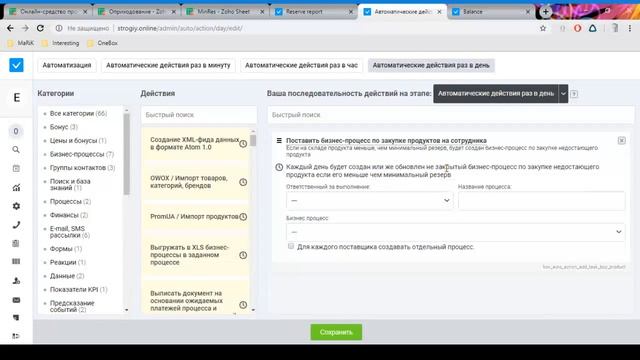Open the 'Ответственный за выполнение' dropdown
The height and width of the screenshot is (360, 640).
[369, 200]
